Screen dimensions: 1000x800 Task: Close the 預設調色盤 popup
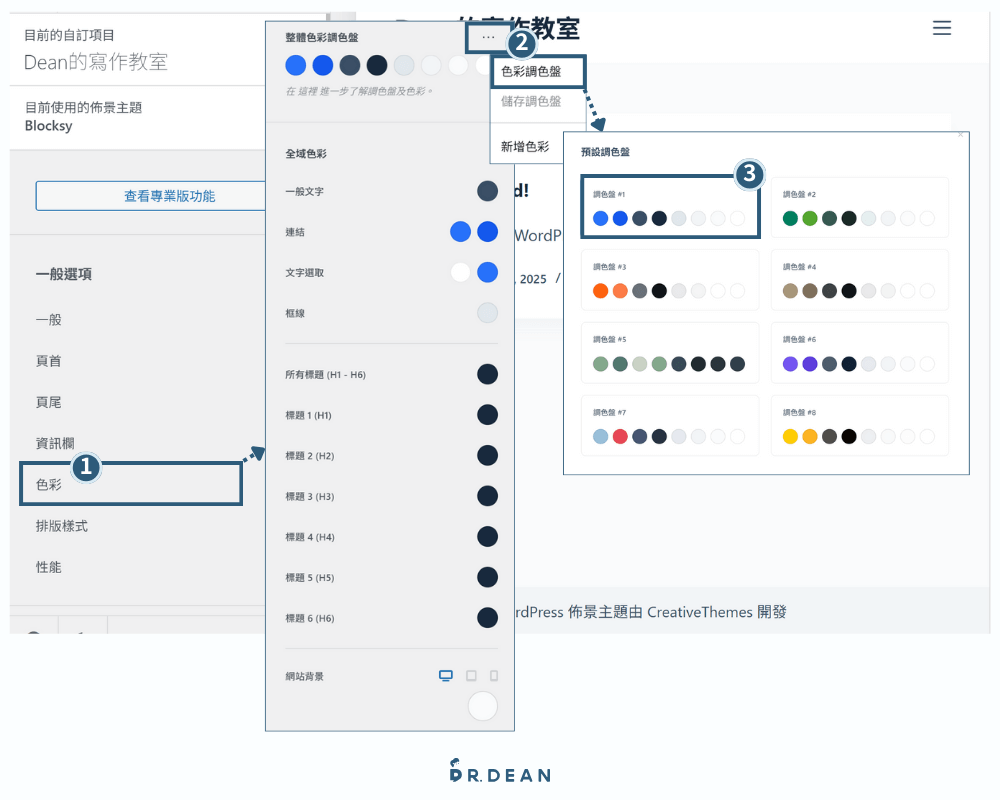click(x=960, y=134)
